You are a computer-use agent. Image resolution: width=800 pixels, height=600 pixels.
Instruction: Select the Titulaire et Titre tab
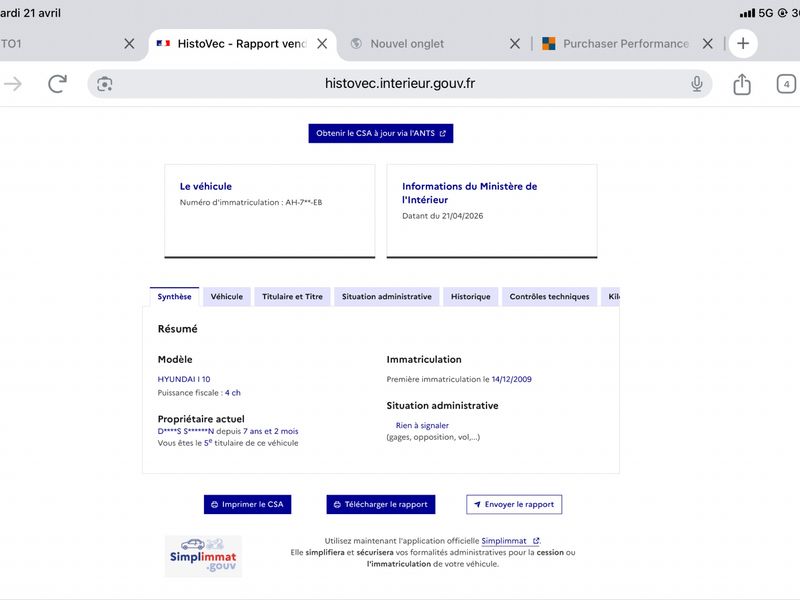point(292,296)
